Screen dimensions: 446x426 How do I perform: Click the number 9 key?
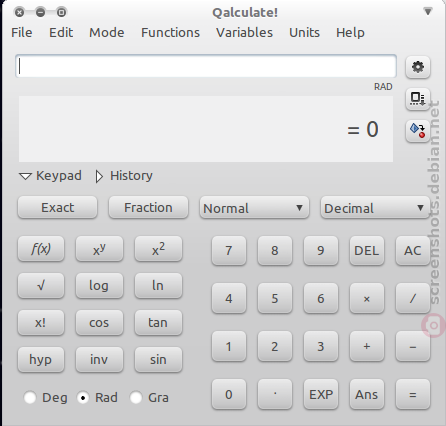[x=321, y=251]
